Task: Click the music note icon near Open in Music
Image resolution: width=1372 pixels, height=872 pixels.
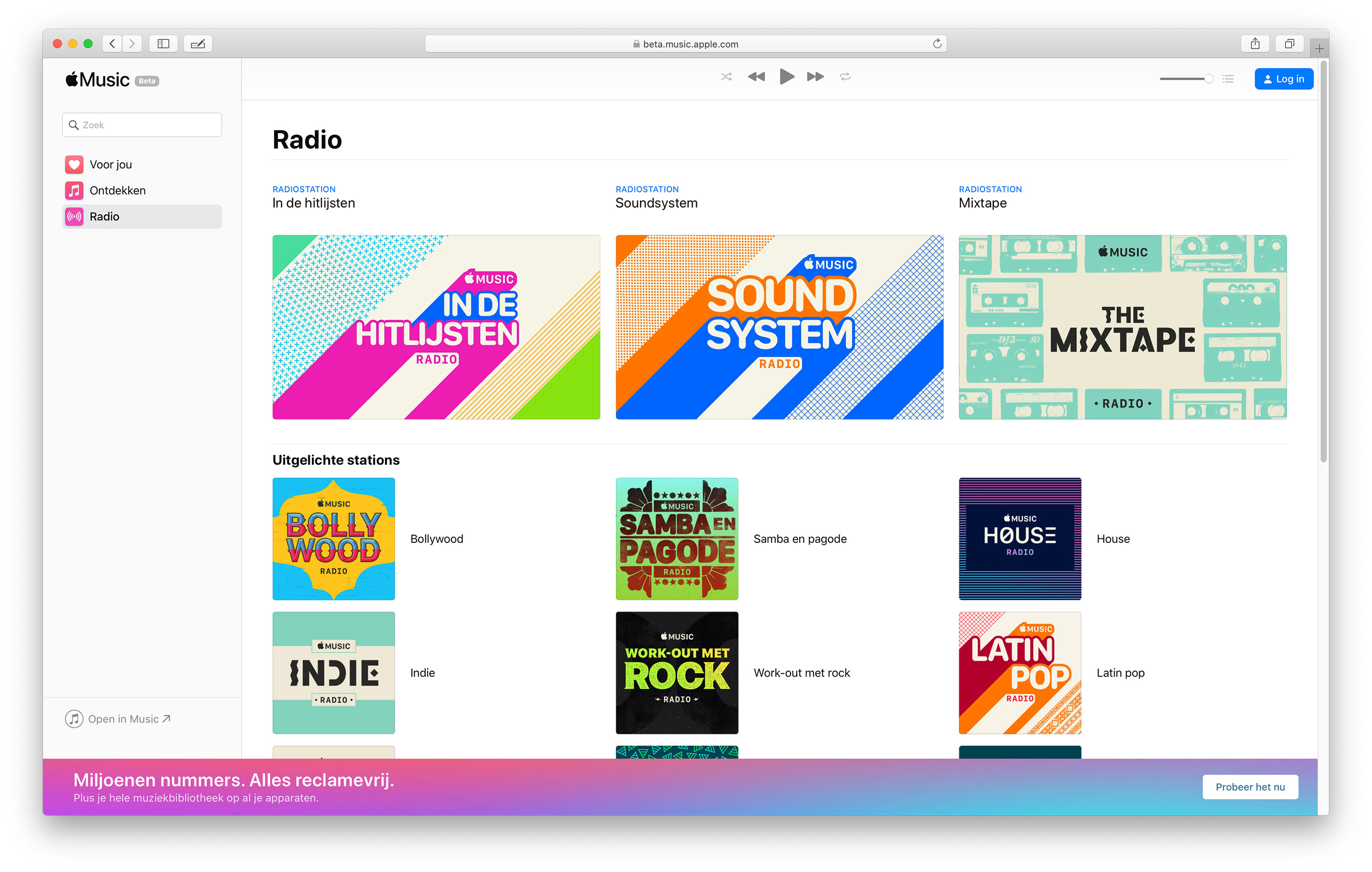Action: pyautogui.click(x=74, y=719)
